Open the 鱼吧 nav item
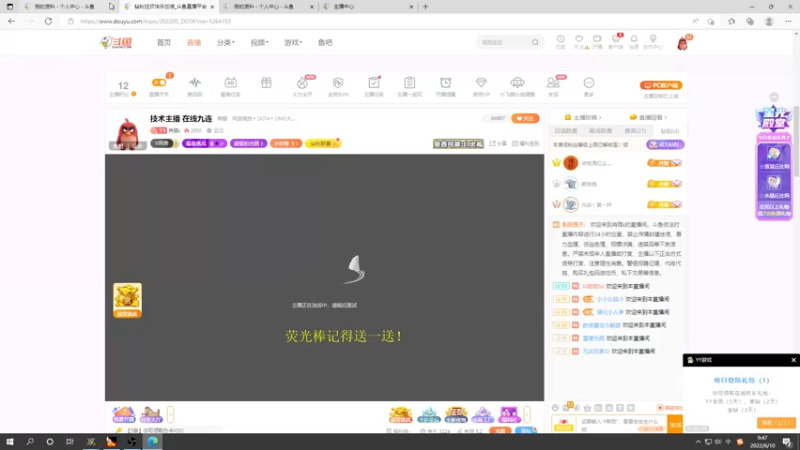This screenshot has width=800, height=450. [325, 42]
